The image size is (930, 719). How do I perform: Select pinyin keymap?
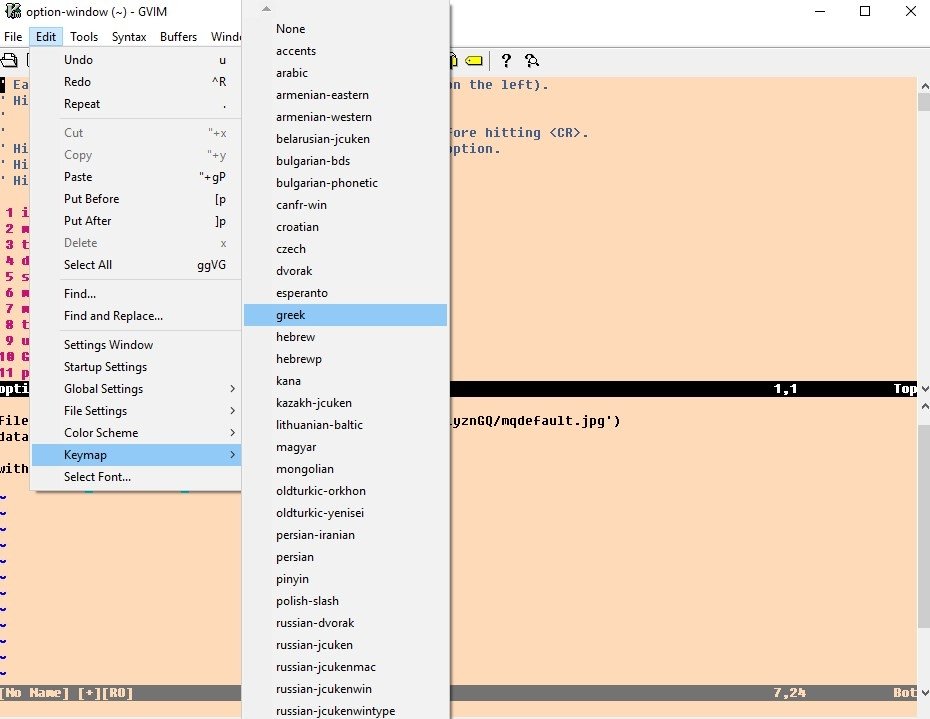[x=345, y=579]
